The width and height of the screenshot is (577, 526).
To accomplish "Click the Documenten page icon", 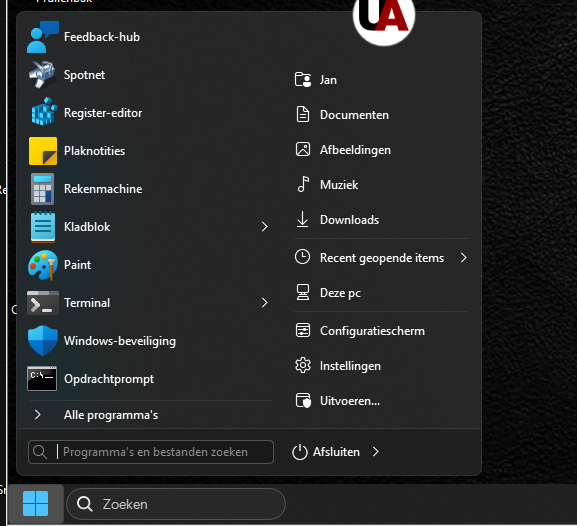I will [303, 114].
